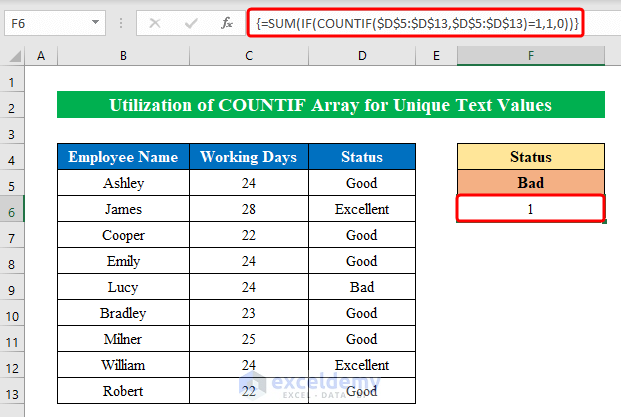
Task: Select result cell F6 showing 1
Action: (x=531, y=209)
